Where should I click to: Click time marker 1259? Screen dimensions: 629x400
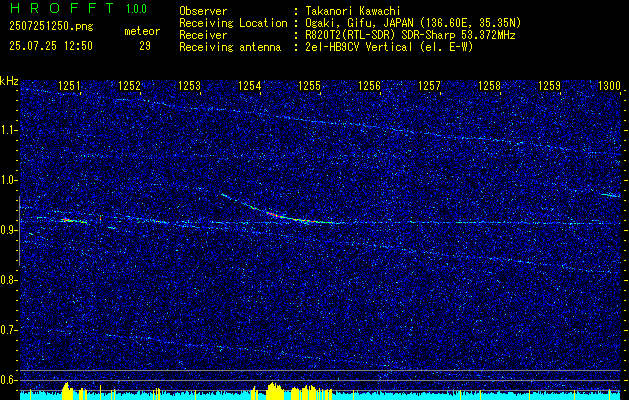(549, 86)
